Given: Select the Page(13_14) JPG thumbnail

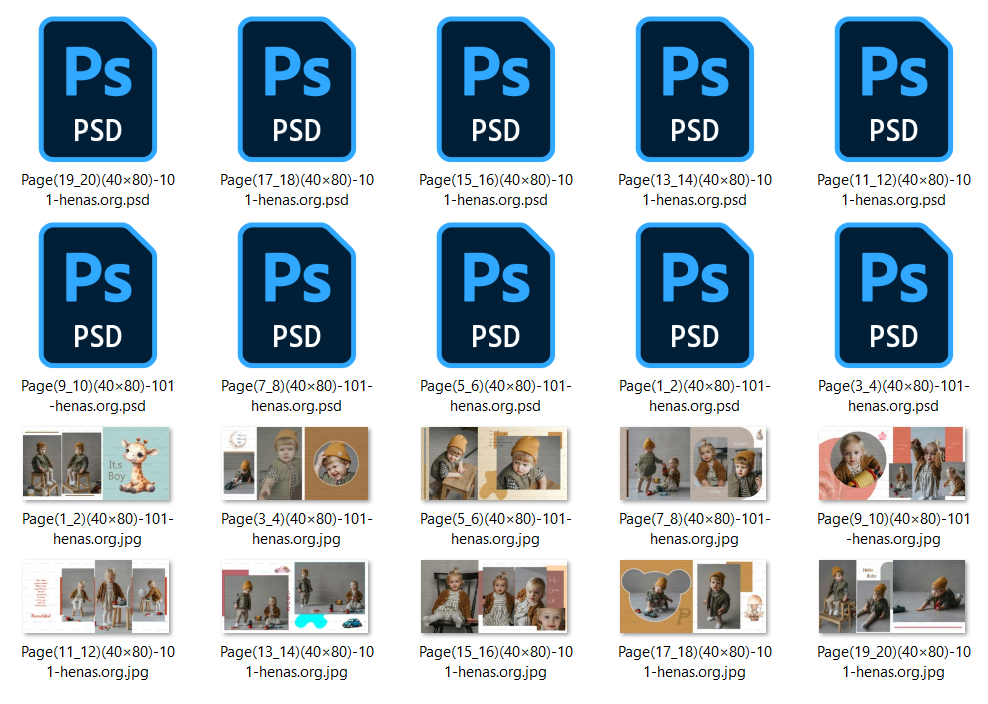Looking at the screenshot, I should [295, 596].
